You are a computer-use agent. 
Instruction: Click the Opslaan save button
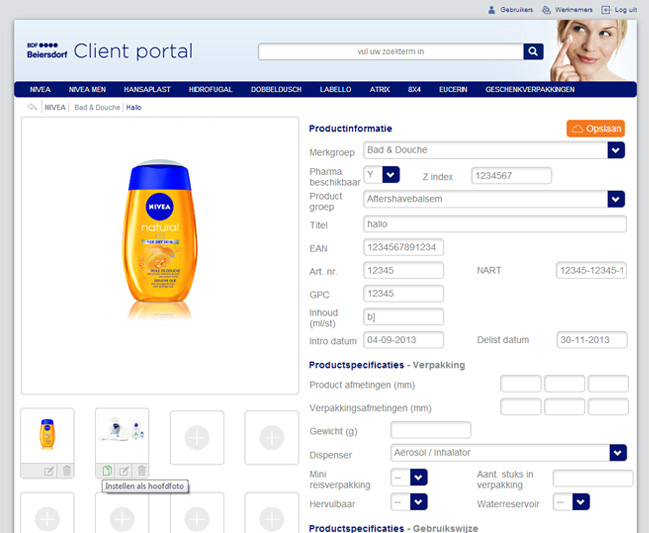pyautogui.click(x=596, y=129)
